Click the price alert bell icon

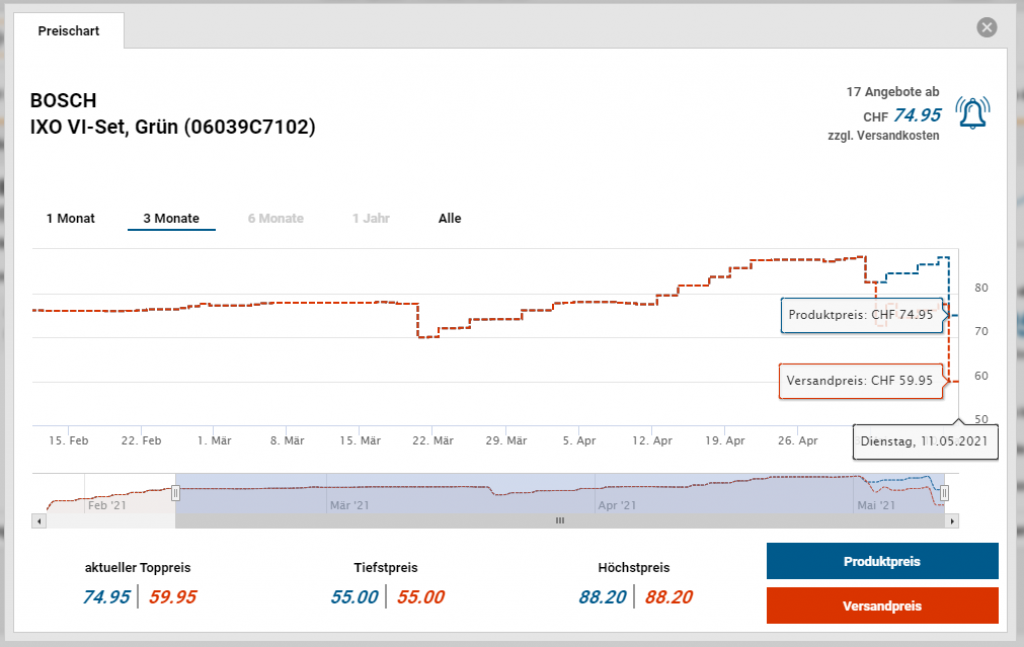(970, 113)
